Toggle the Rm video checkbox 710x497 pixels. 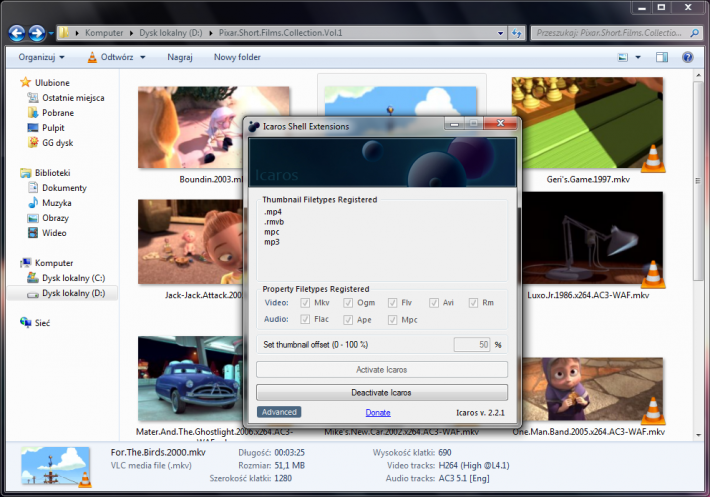[x=474, y=303]
